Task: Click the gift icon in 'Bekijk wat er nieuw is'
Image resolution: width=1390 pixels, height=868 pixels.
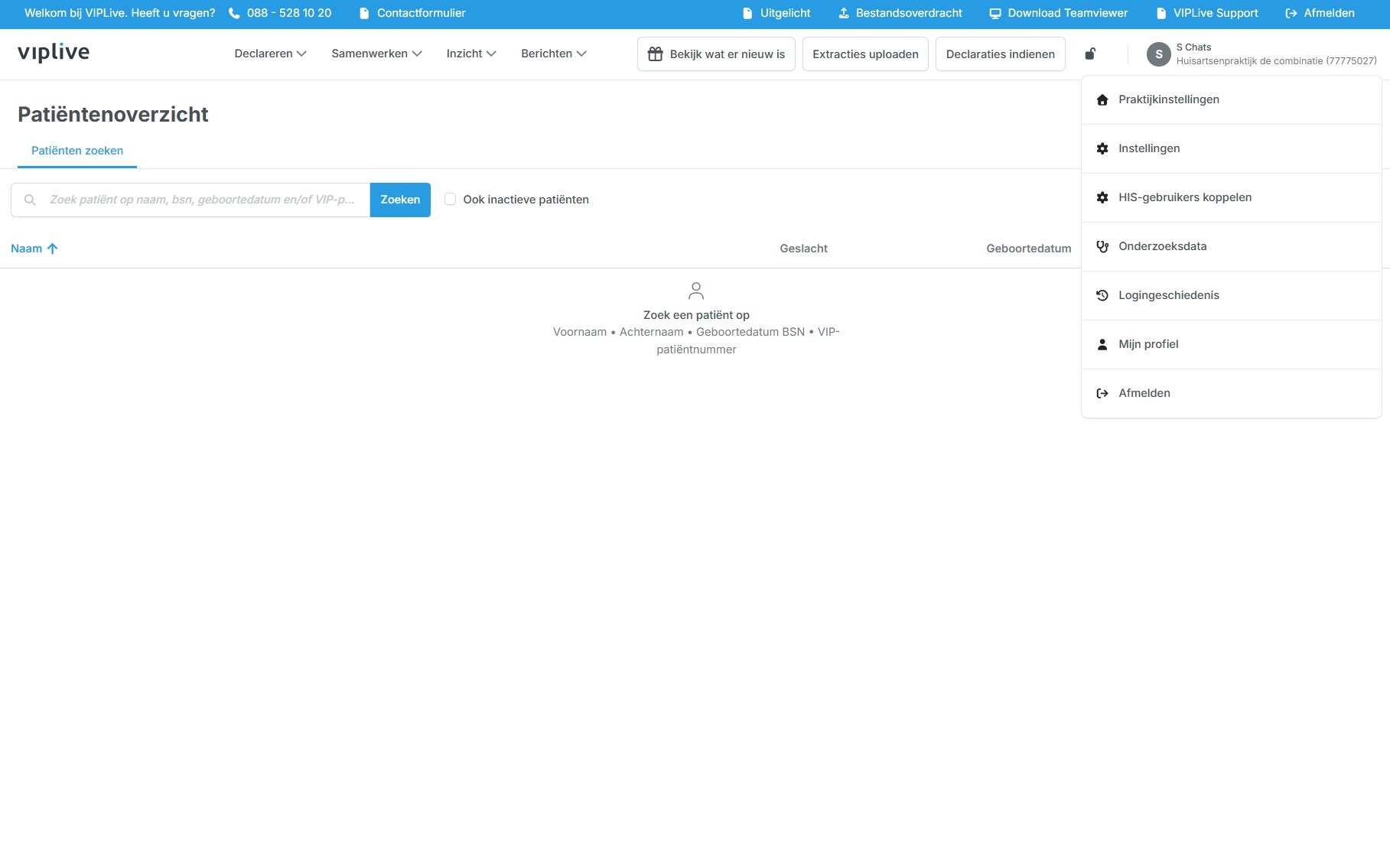Action: (x=656, y=54)
